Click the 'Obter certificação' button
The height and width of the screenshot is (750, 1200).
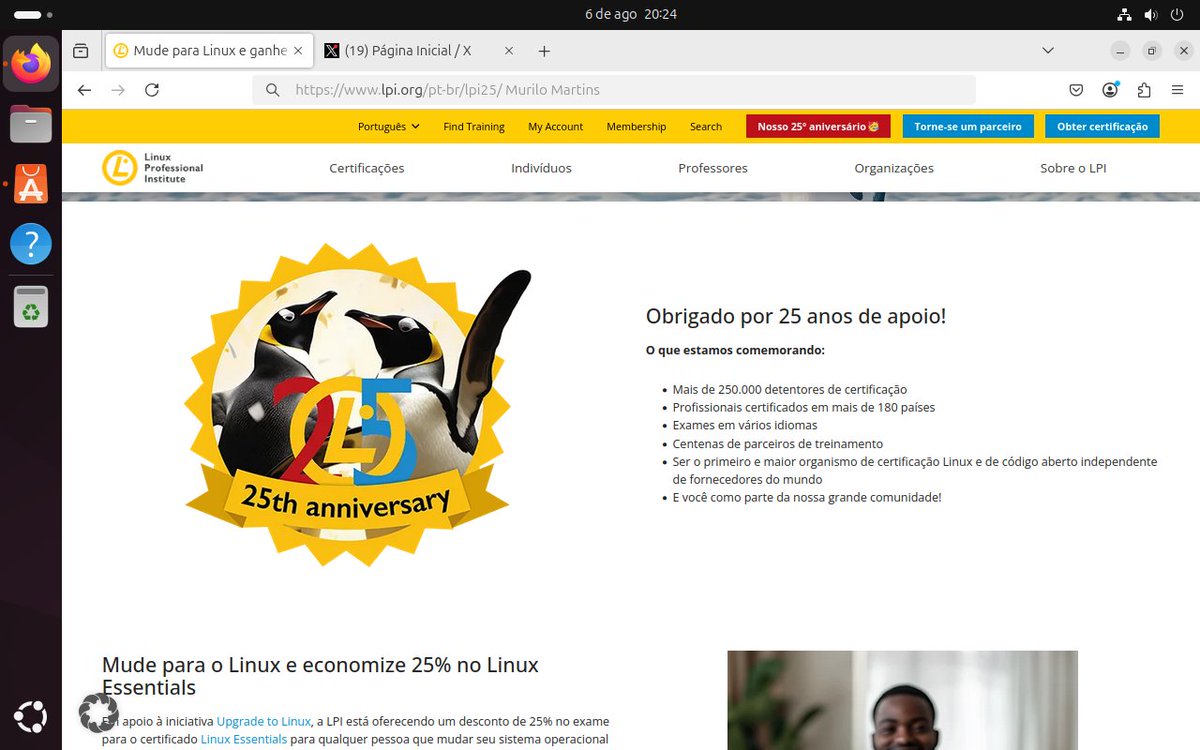(1102, 127)
